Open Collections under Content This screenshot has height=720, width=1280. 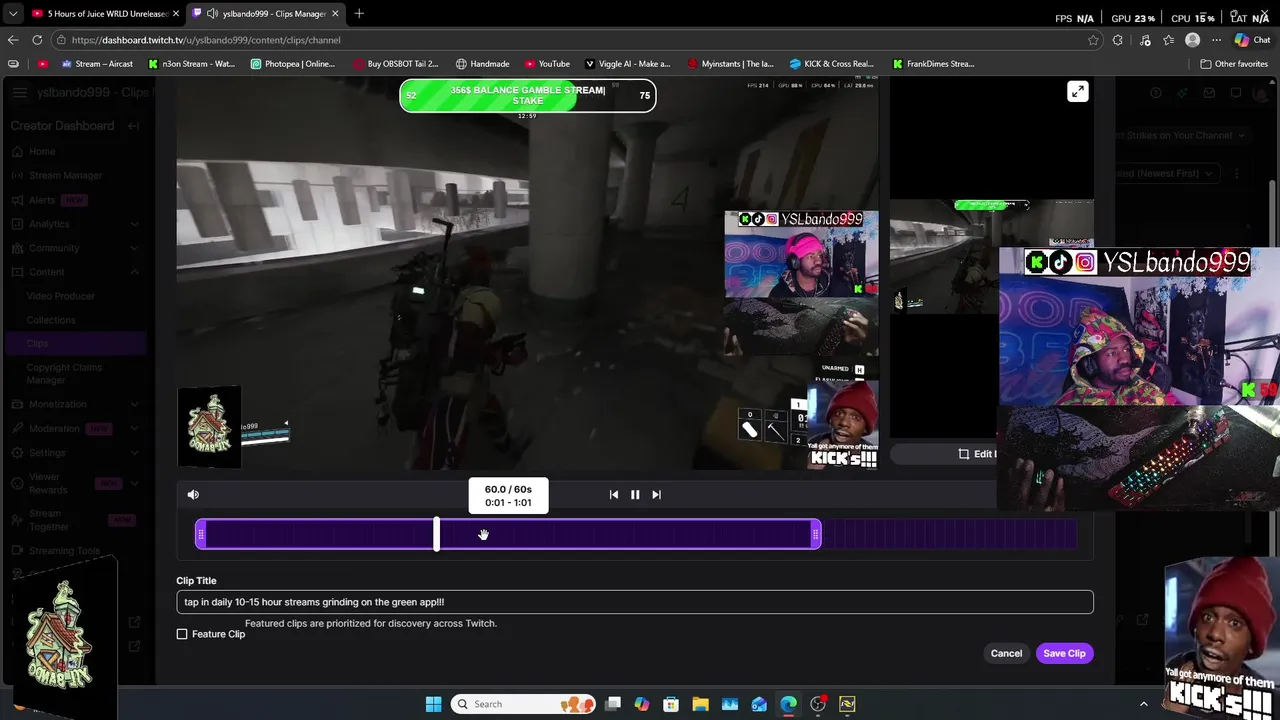pyautogui.click(x=51, y=320)
